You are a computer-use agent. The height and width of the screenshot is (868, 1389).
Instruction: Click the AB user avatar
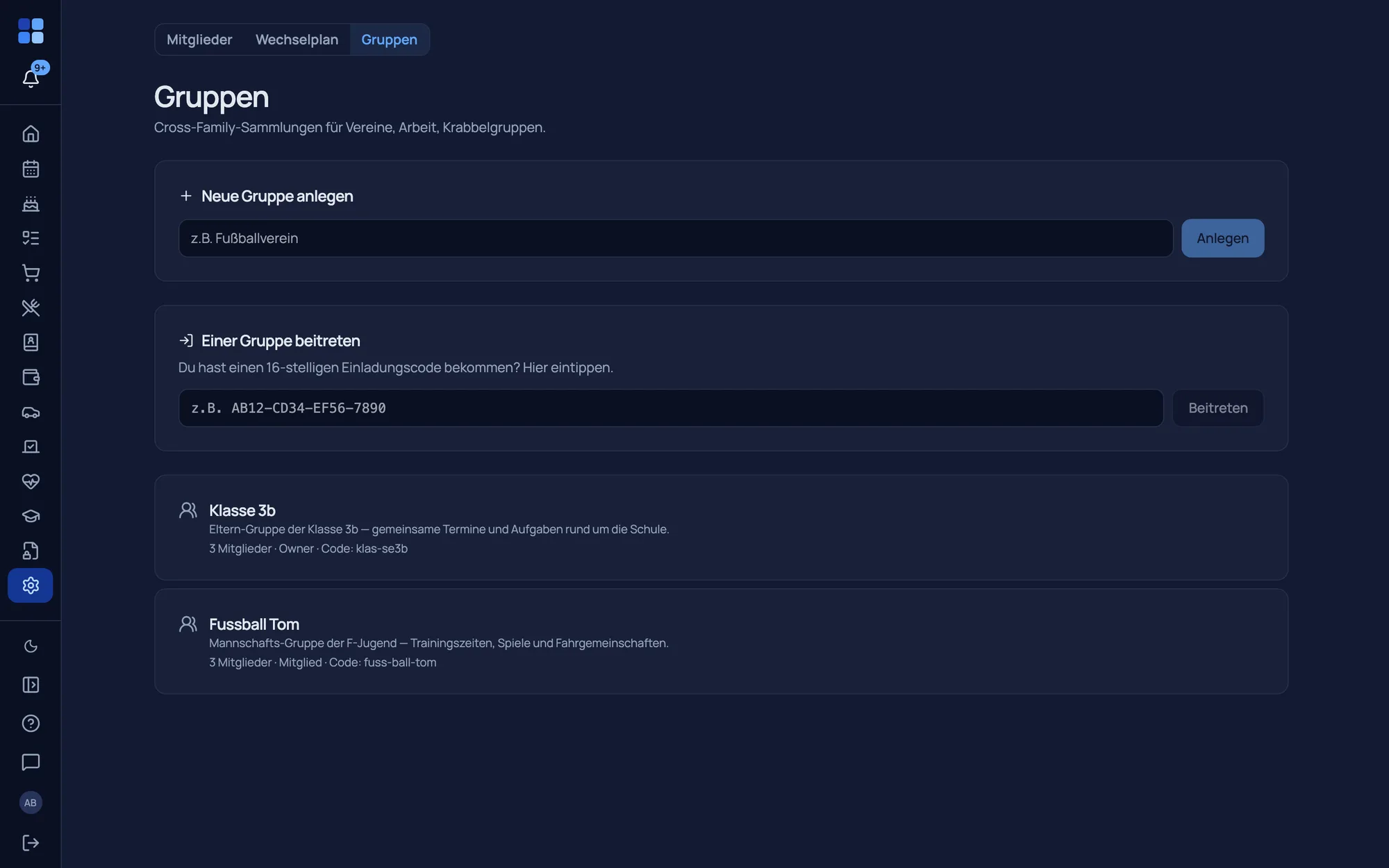[31, 803]
